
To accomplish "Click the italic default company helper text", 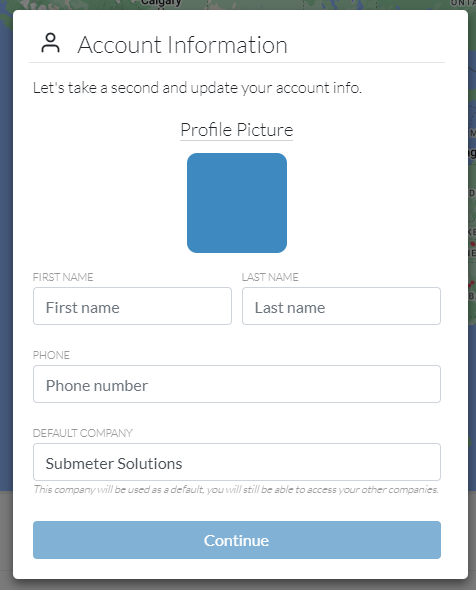I will pos(236,490).
